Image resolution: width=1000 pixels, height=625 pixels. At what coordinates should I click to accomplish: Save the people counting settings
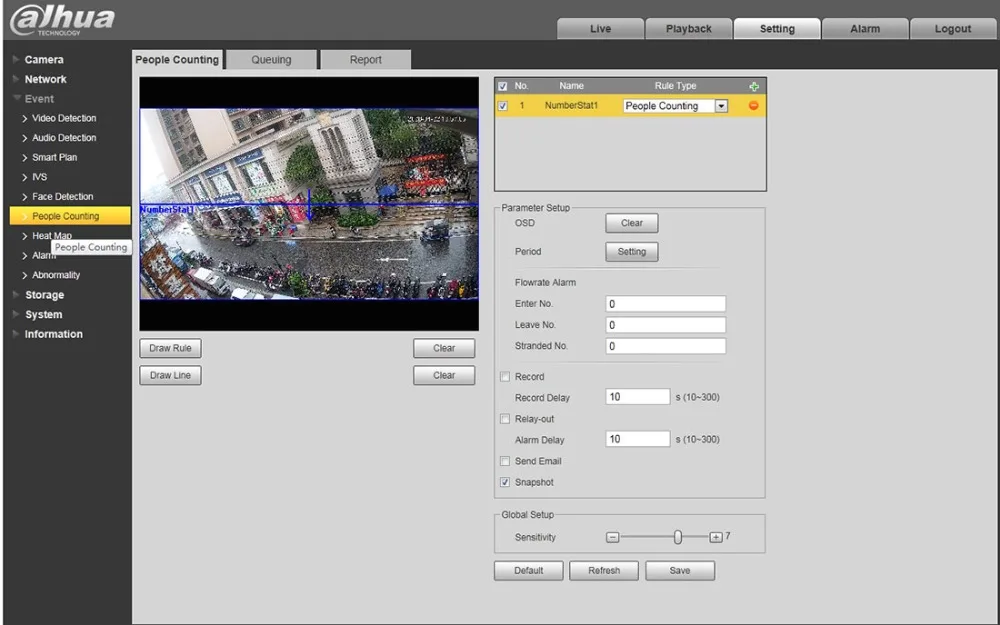[x=679, y=570]
